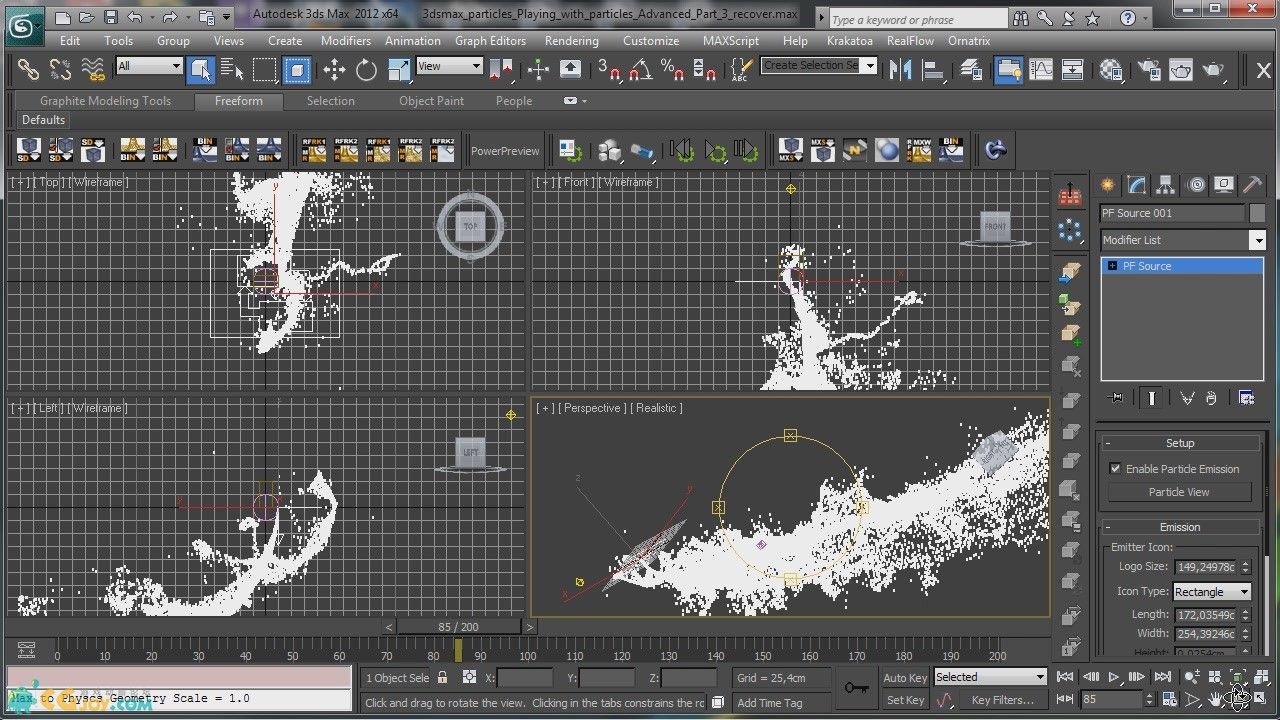Open the Utilities hammer panel tab
Image resolution: width=1280 pixels, height=720 pixels.
click(1252, 185)
